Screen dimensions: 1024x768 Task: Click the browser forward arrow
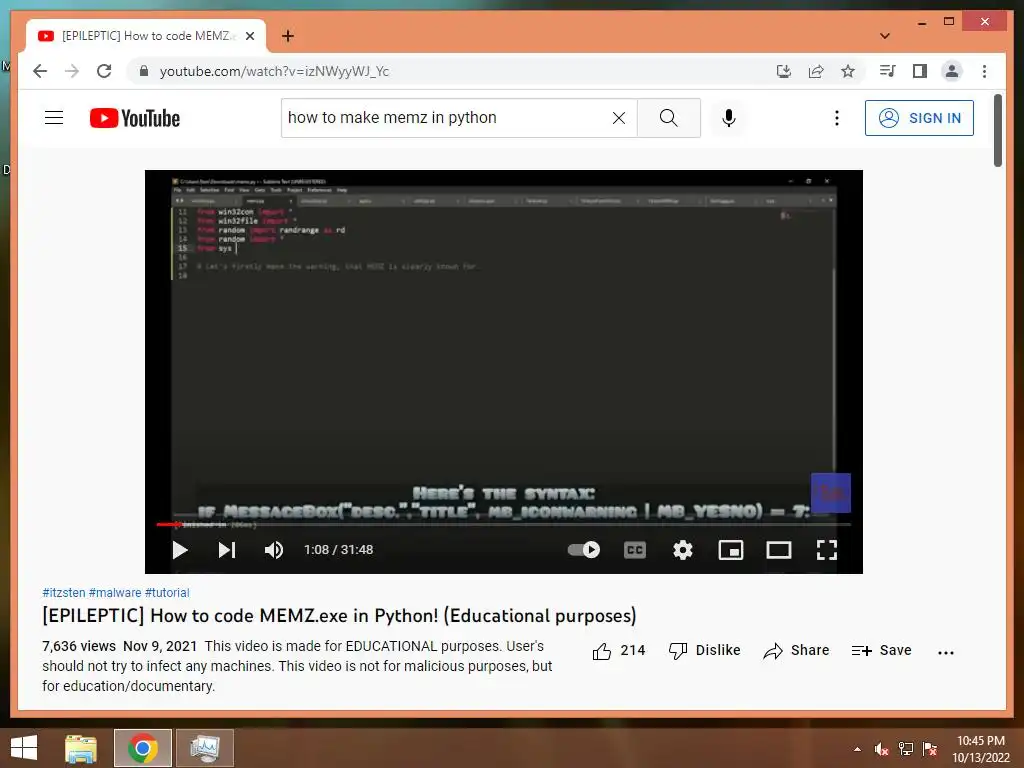tap(72, 71)
